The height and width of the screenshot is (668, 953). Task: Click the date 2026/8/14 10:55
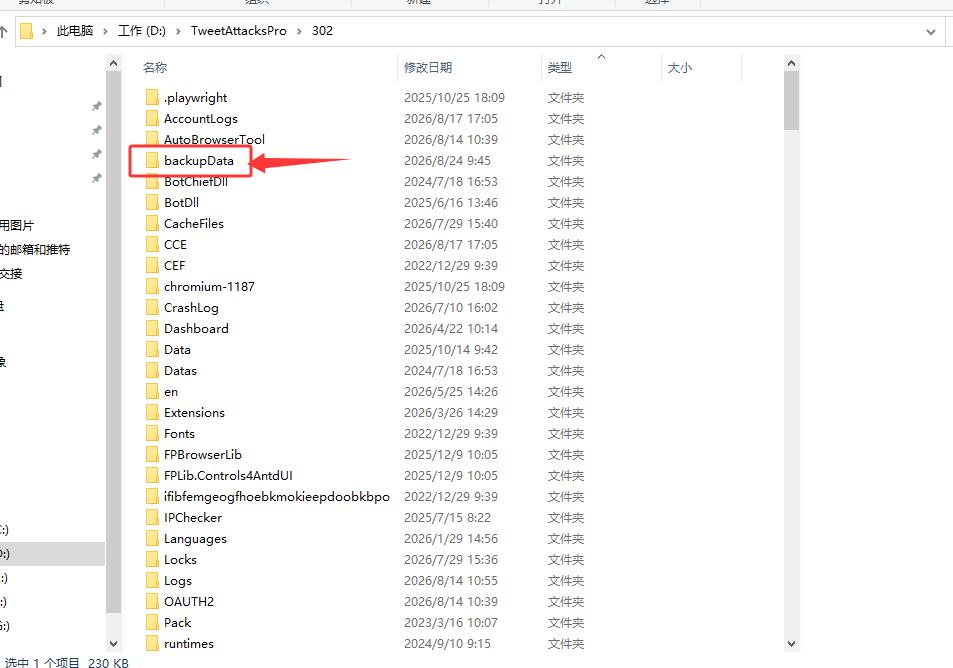[450, 580]
